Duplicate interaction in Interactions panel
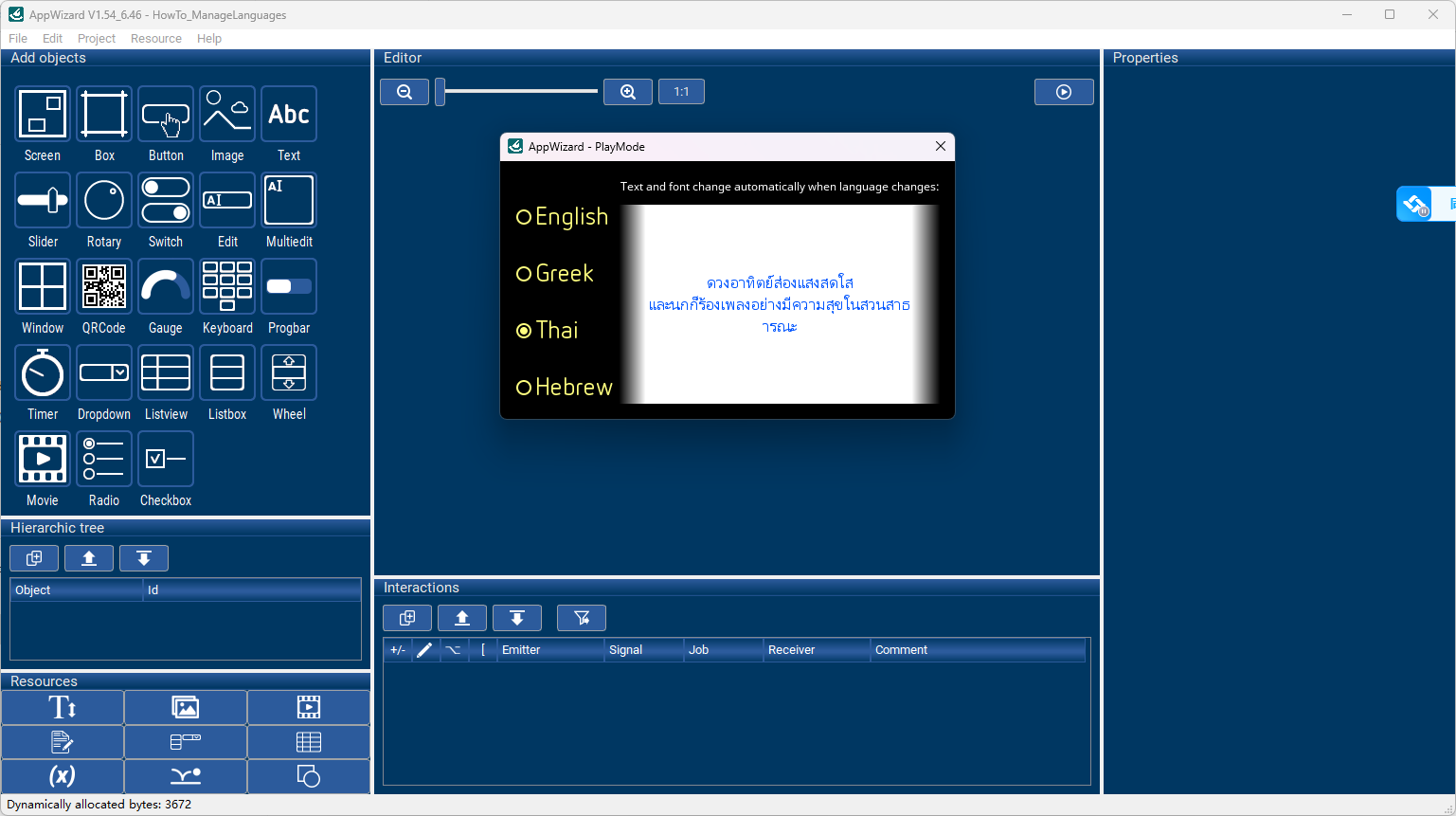The image size is (1456, 816). (x=407, y=618)
